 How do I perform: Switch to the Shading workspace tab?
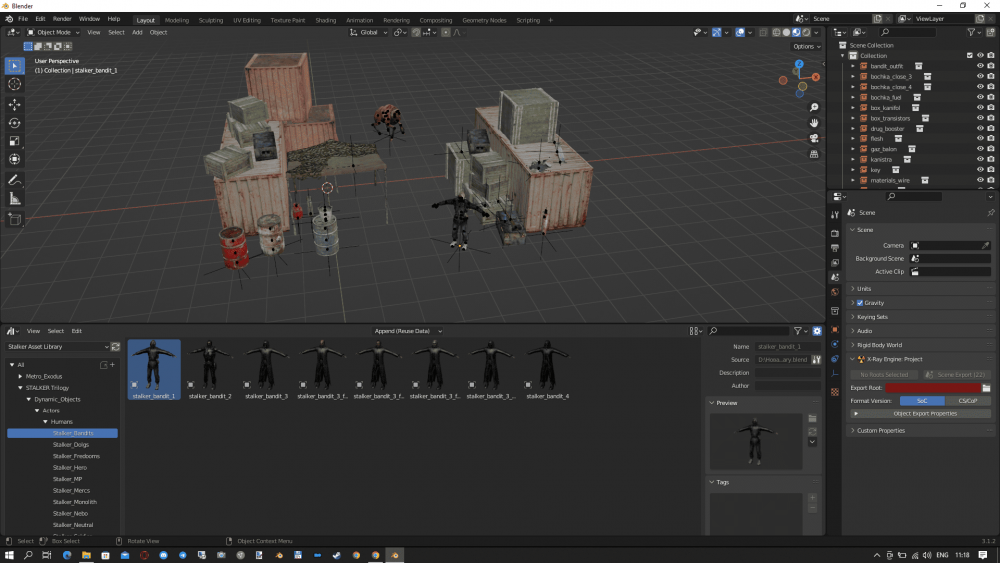coord(325,20)
